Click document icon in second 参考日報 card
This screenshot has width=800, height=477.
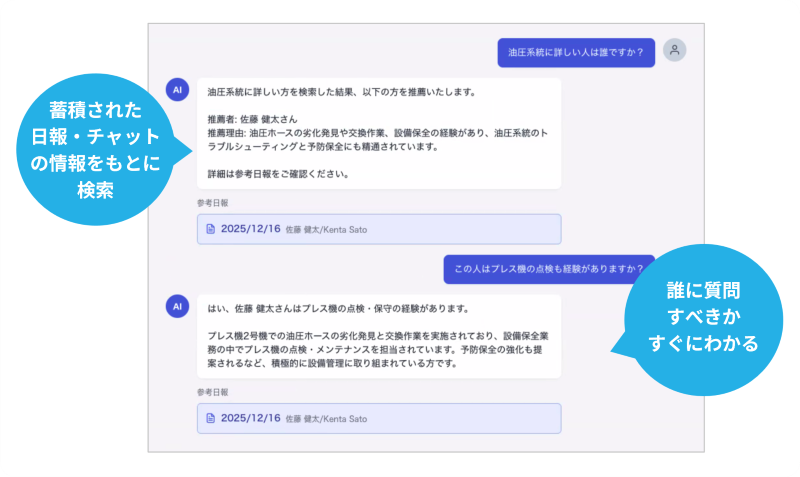tap(210, 418)
